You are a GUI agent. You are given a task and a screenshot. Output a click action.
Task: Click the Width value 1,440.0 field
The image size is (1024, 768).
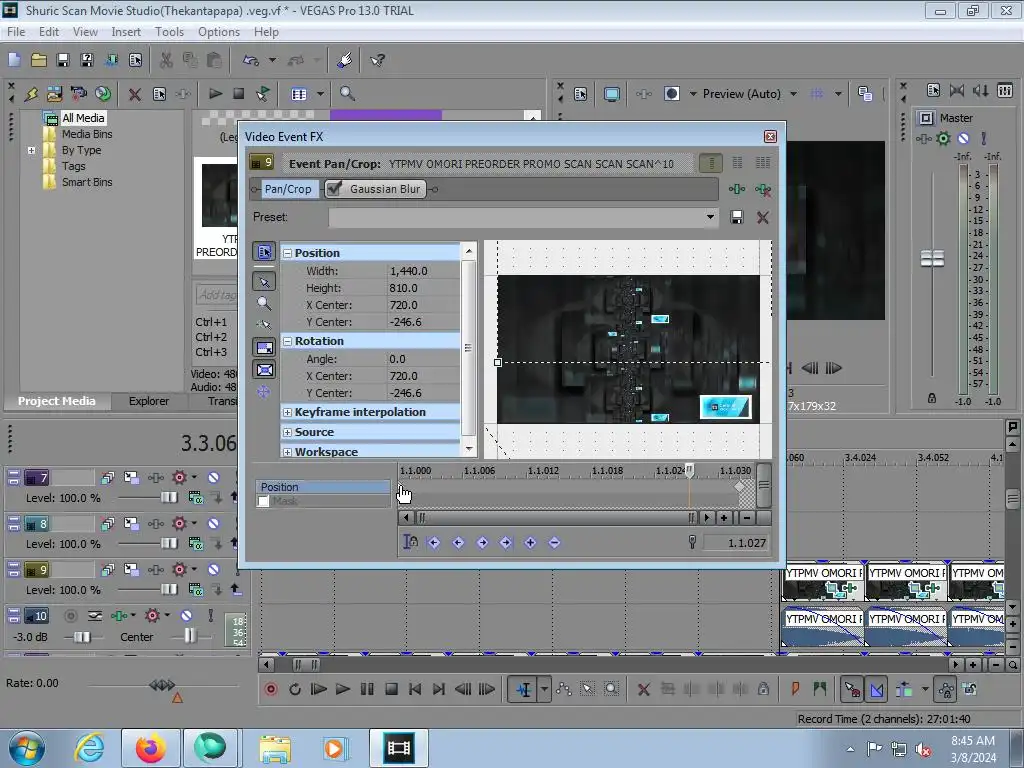423,271
